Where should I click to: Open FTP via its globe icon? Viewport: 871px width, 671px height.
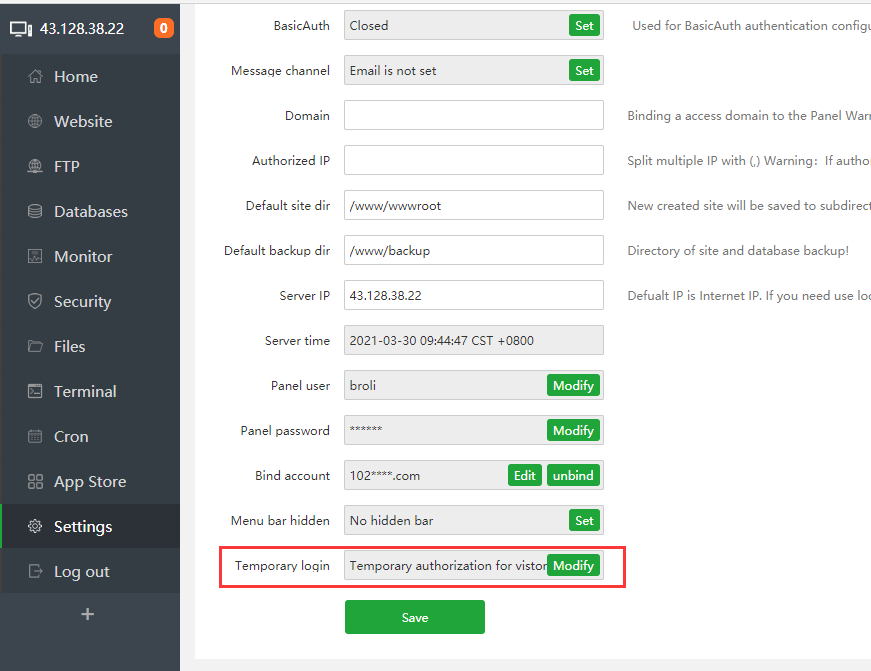coord(35,167)
